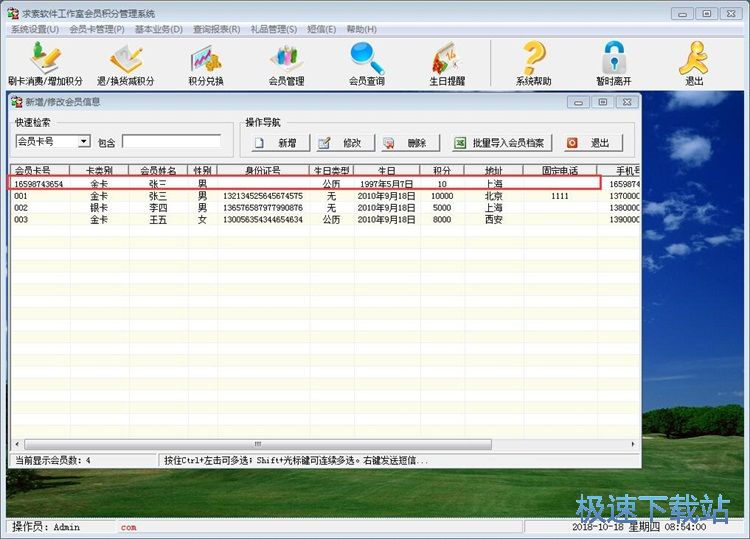Open the 退/换货减积分 toolbar icon
Screen dimensions: 750x539
click(126, 64)
